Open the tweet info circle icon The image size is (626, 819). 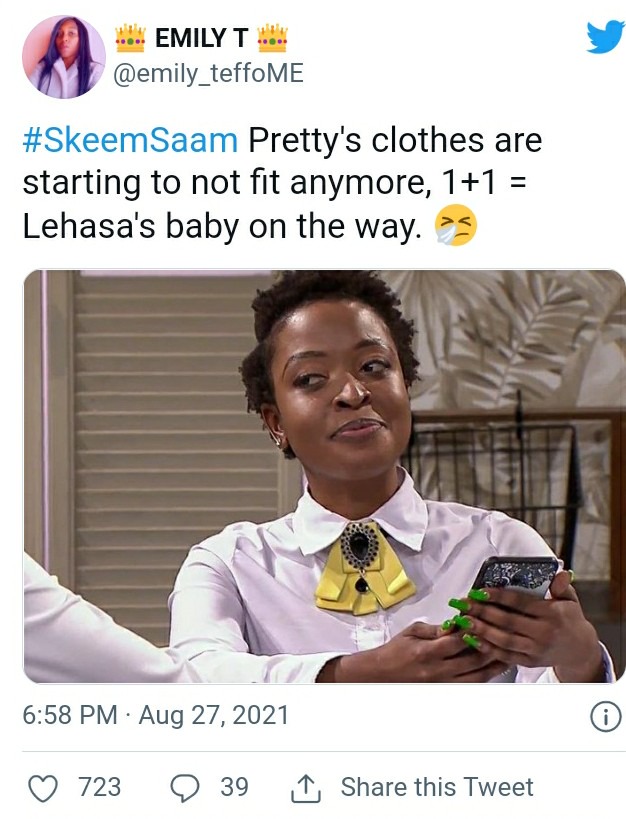point(606,716)
